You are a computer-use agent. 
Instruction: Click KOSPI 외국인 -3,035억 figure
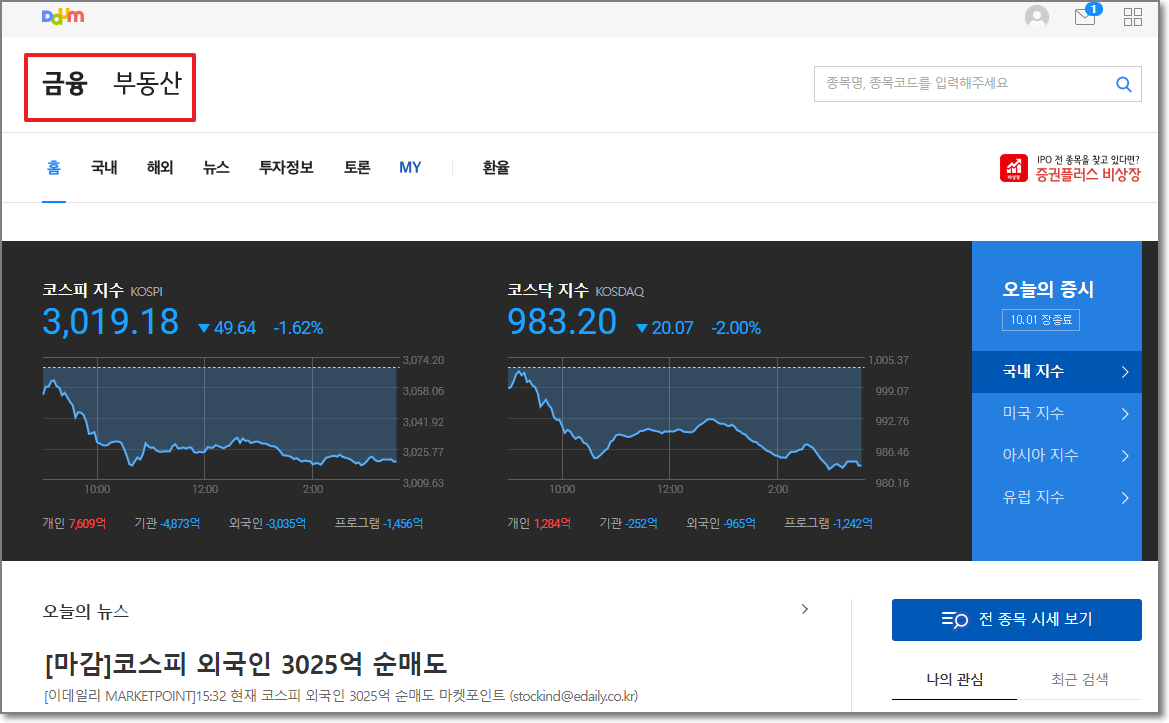tap(268, 524)
